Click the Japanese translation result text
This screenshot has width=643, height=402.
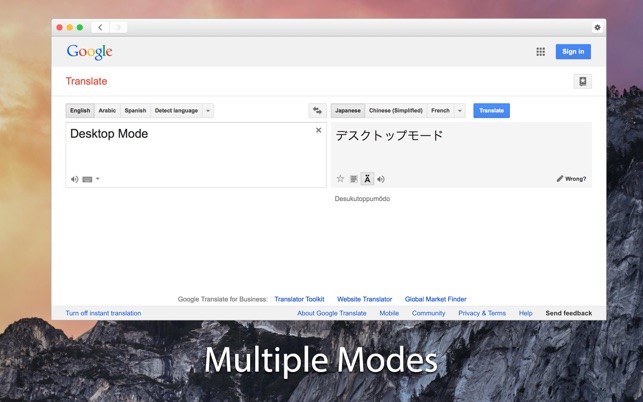click(x=389, y=135)
